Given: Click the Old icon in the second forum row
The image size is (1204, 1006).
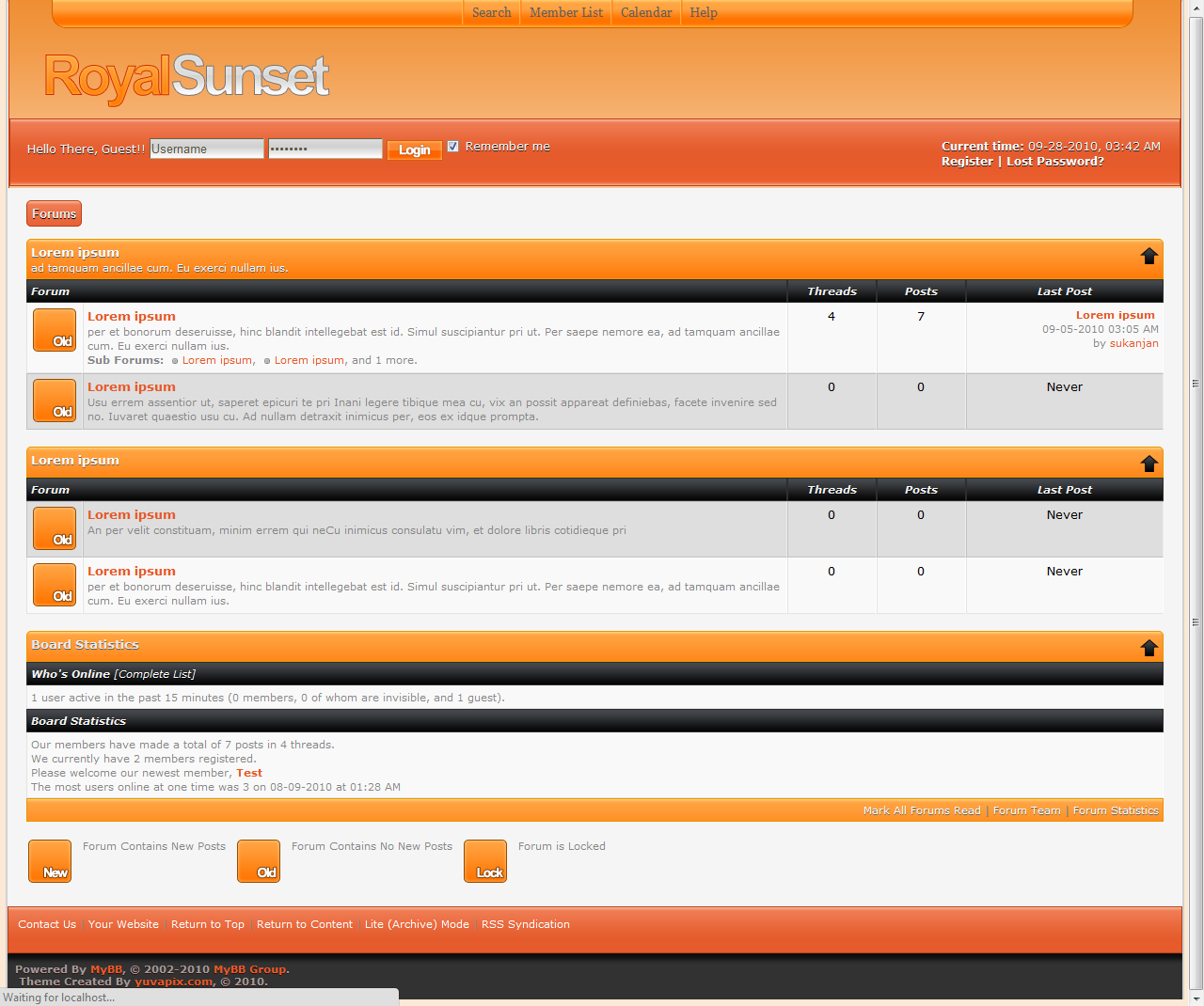Looking at the screenshot, I should [55, 401].
